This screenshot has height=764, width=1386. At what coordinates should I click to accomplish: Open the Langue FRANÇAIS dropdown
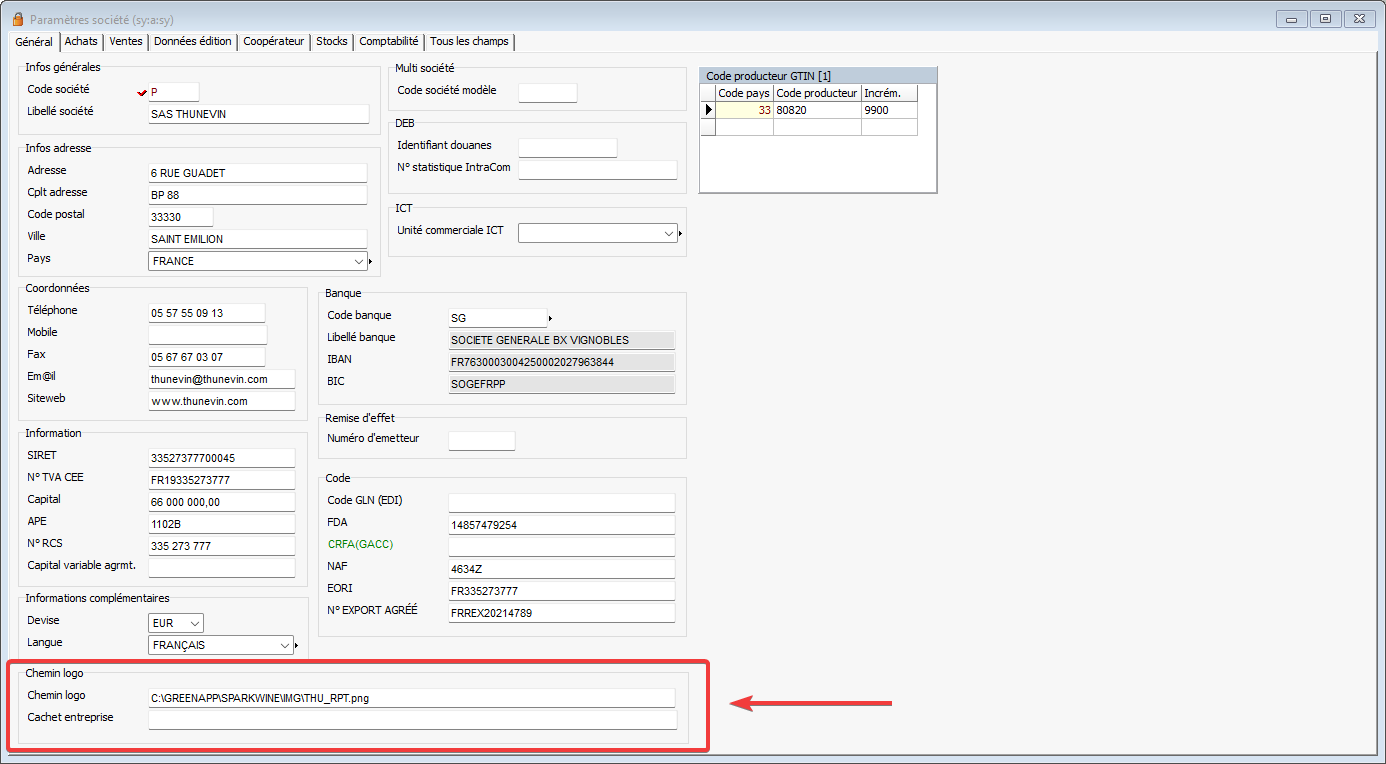(286, 645)
